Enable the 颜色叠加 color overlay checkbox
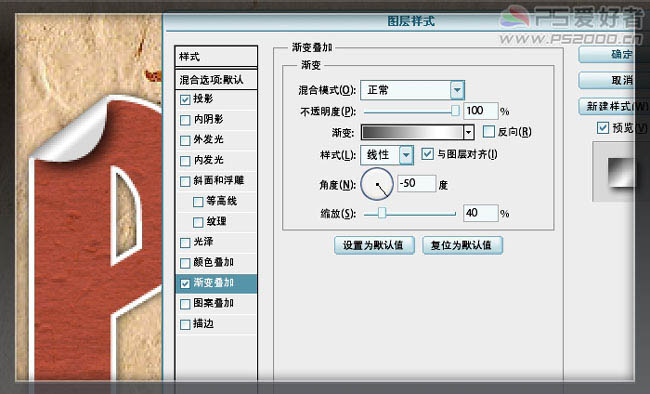650x394 pixels. coord(185,263)
